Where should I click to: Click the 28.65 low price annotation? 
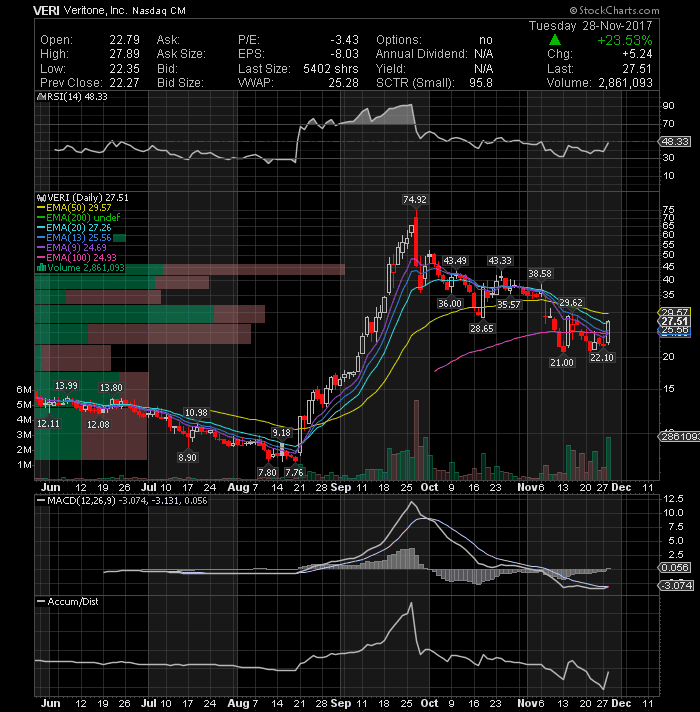point(482,329)
